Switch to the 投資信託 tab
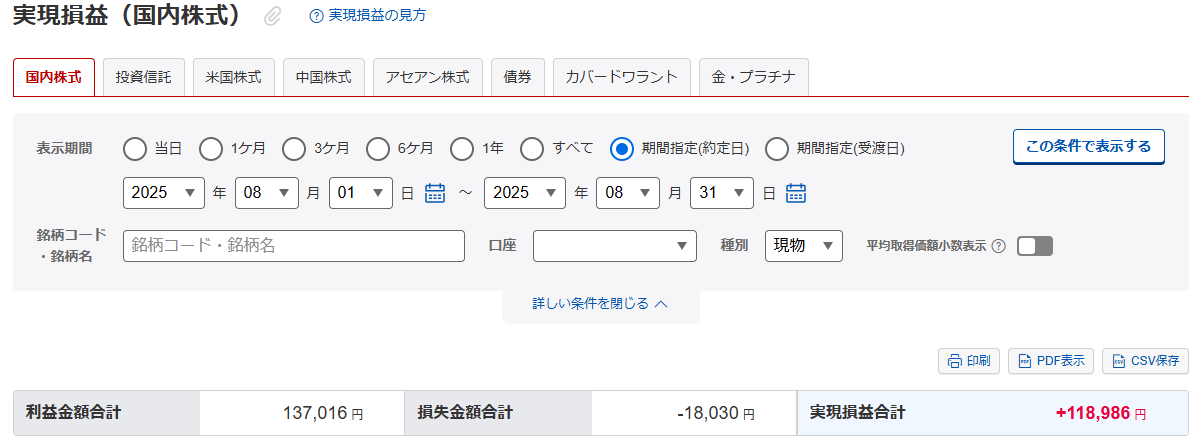Image resolution: width=1194 pixels, height=442 pixels. click(x=143, y=77)
